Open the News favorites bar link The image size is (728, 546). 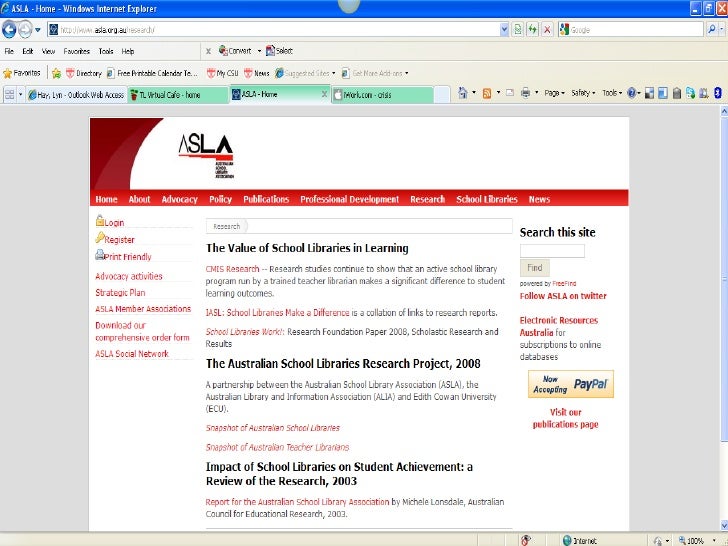[257, 73]
